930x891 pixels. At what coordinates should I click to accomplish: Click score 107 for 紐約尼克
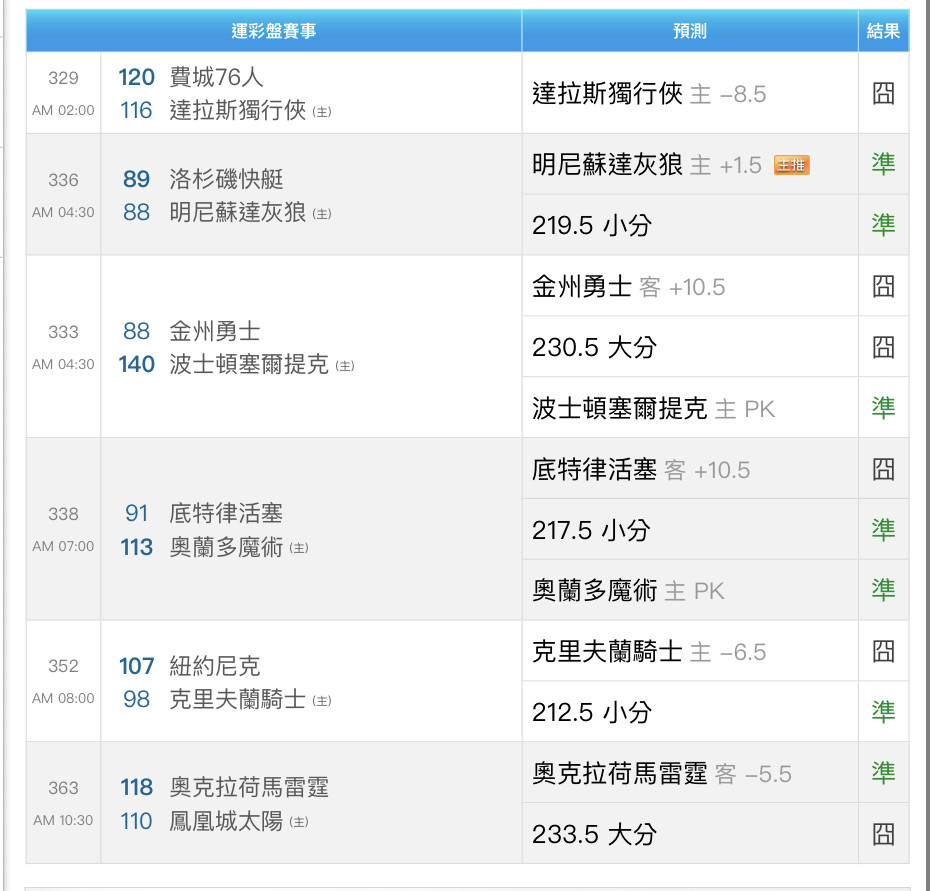coord(136,666)
